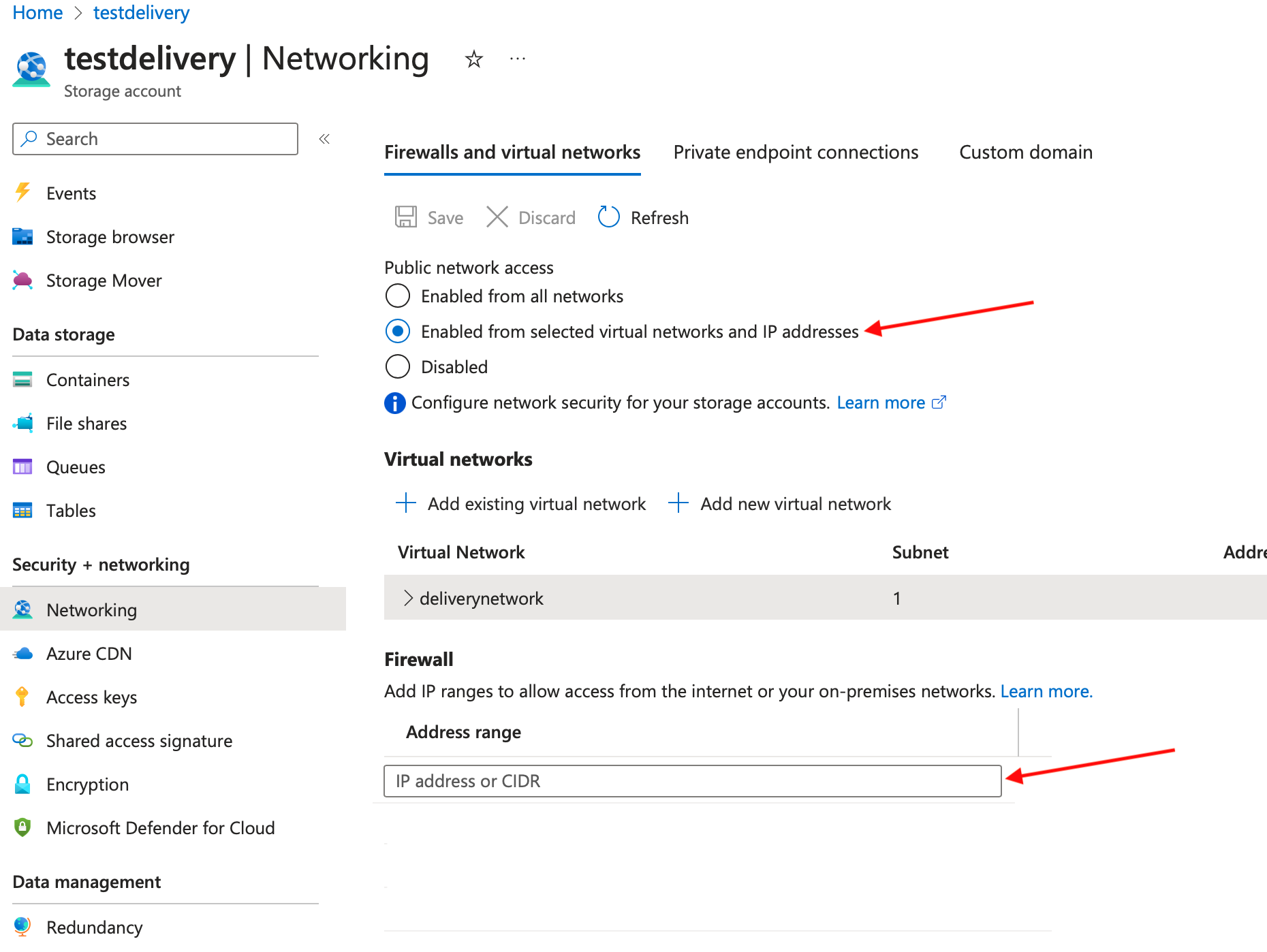
Task: Collapse the sidebar menu with double chevron
Action: click(324, 139)
